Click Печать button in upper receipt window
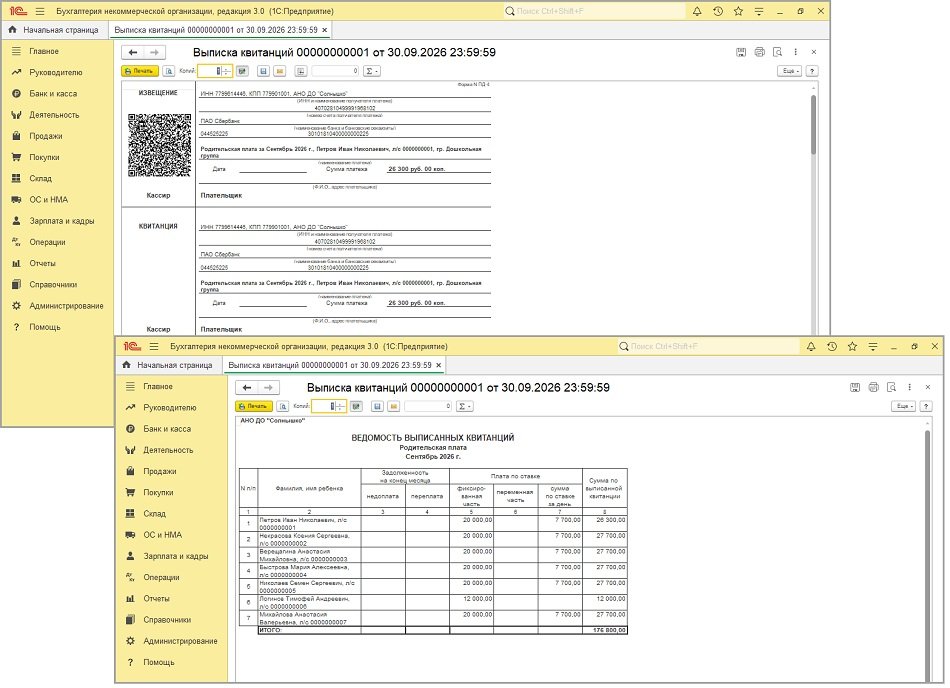 click(140, 71)
